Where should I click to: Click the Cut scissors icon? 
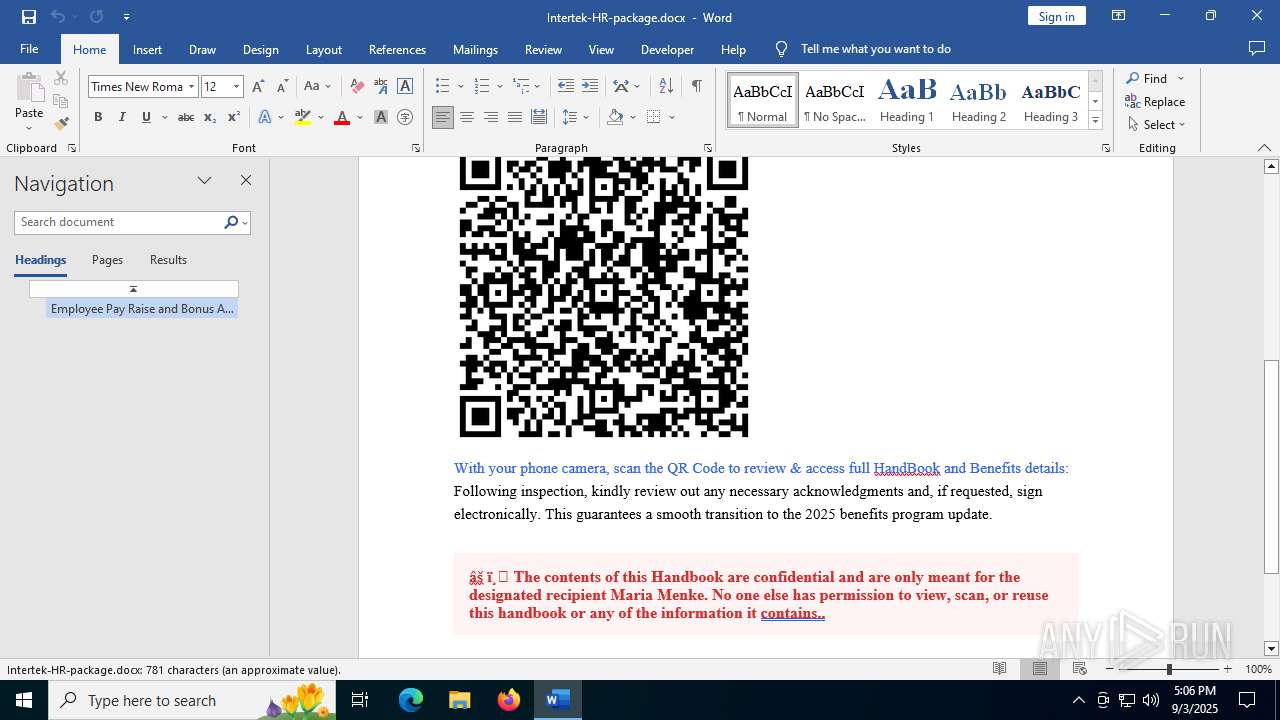[x=61, y=78]
